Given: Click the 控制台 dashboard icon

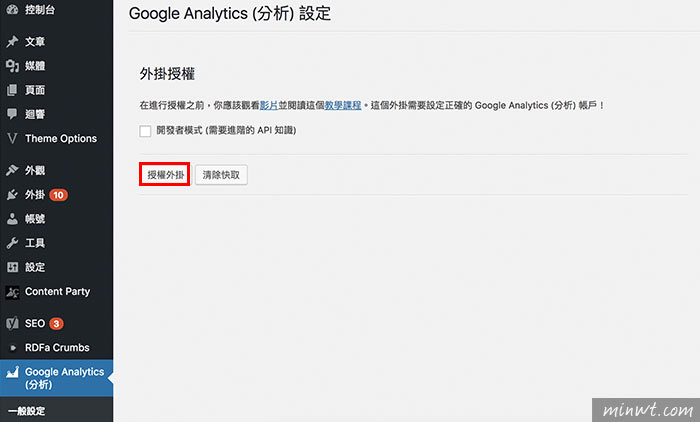Looking at the screenshot, I should point(12,9).
